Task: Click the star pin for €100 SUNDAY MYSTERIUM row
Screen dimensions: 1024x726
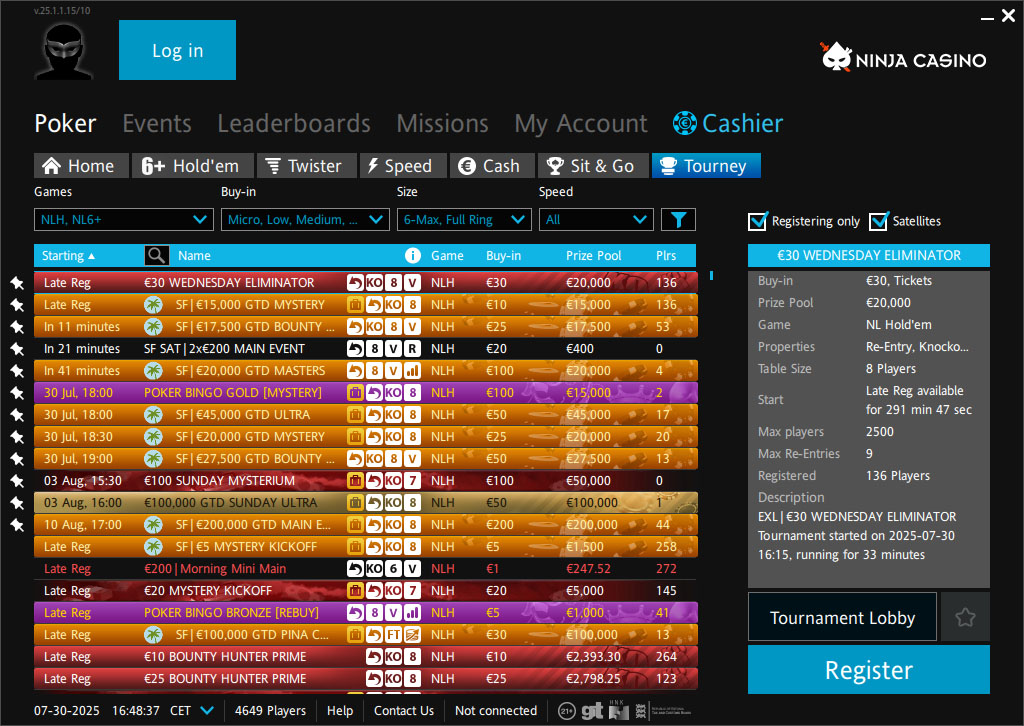Action: tap(17, 481)
